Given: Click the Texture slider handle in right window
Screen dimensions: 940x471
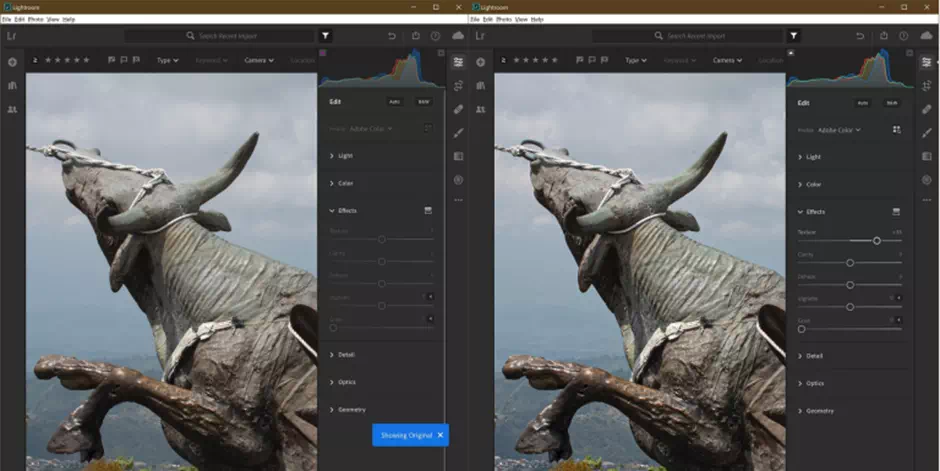Looking at the screenshot, I should point(876,240).
